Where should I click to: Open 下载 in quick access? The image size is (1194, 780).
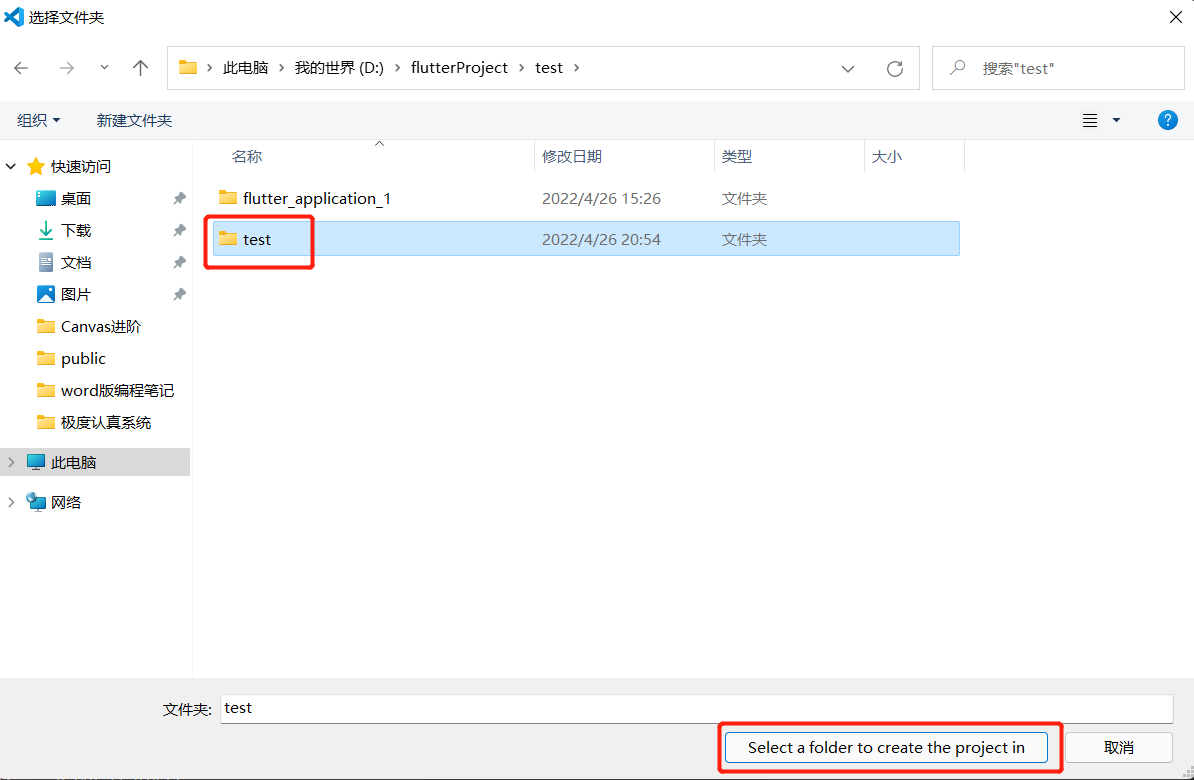pyautogui.click(x=75, y=230)
